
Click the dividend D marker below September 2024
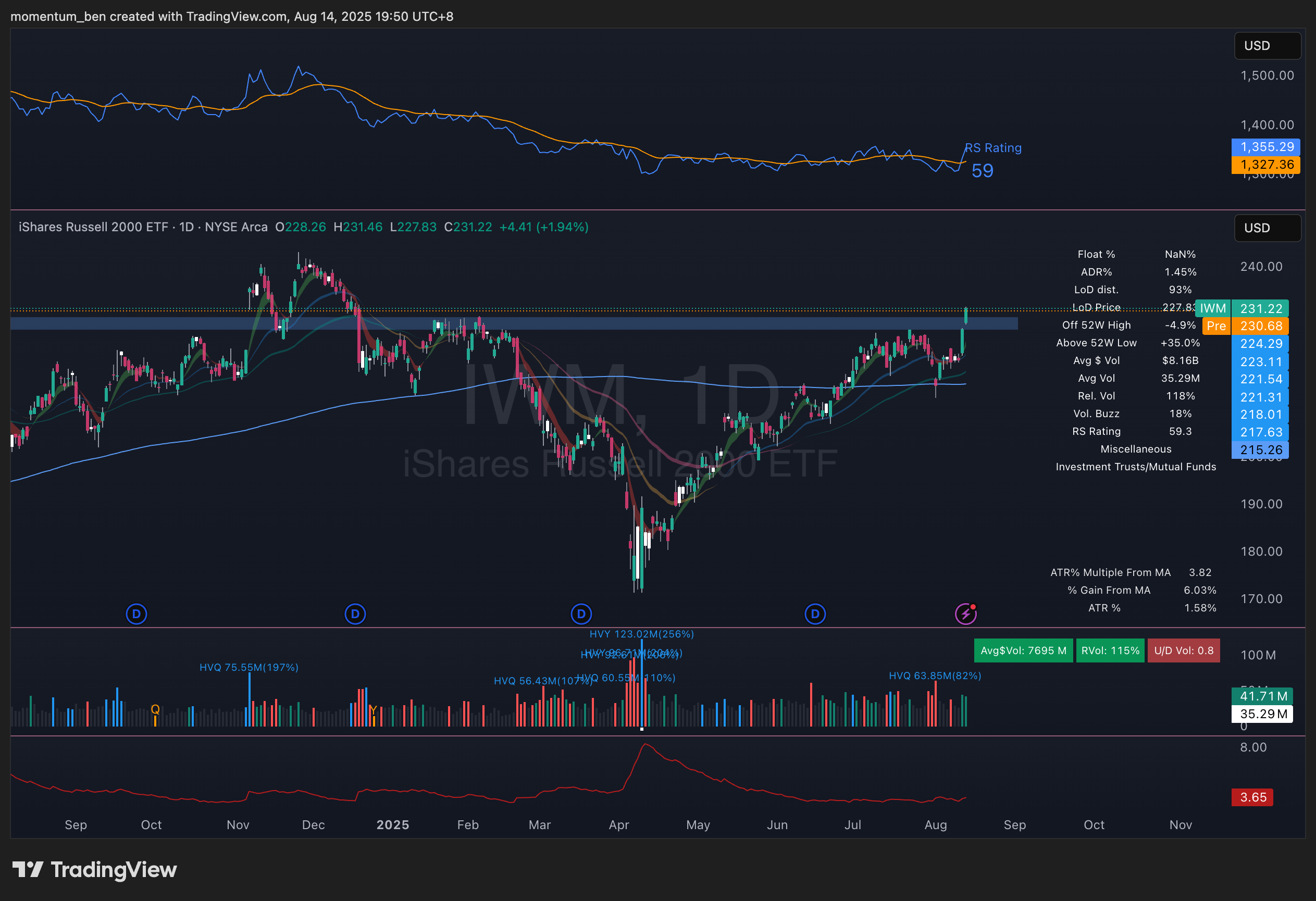point(136,614)
